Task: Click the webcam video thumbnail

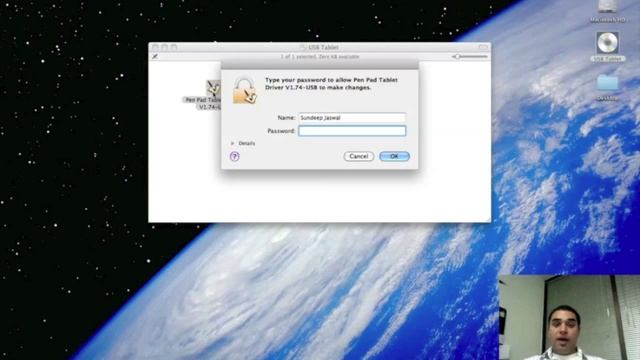Action: click(x=569, y=317)
